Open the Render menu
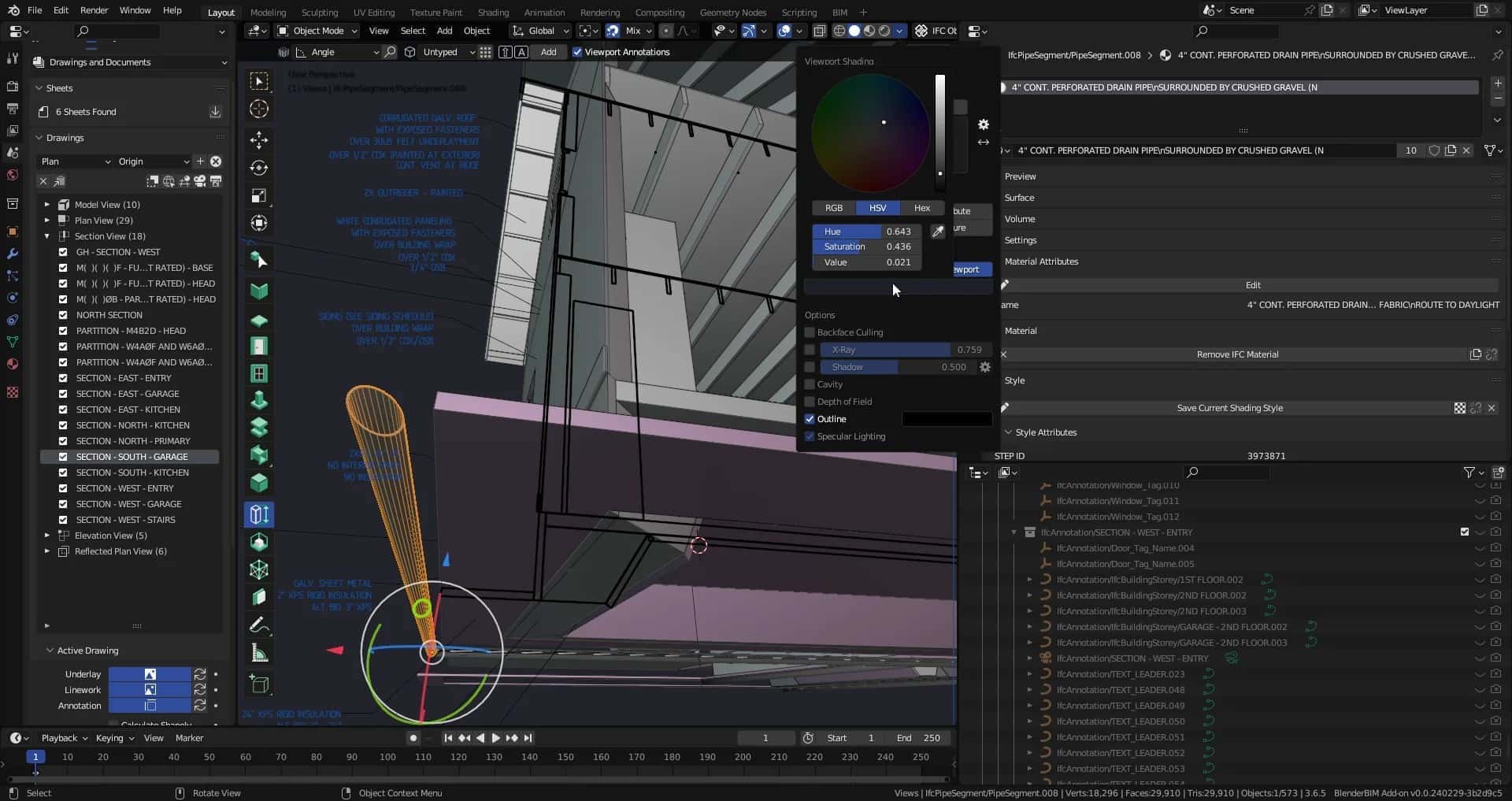The width and height of the screenshot is (1512, 801). pos(94,10)
